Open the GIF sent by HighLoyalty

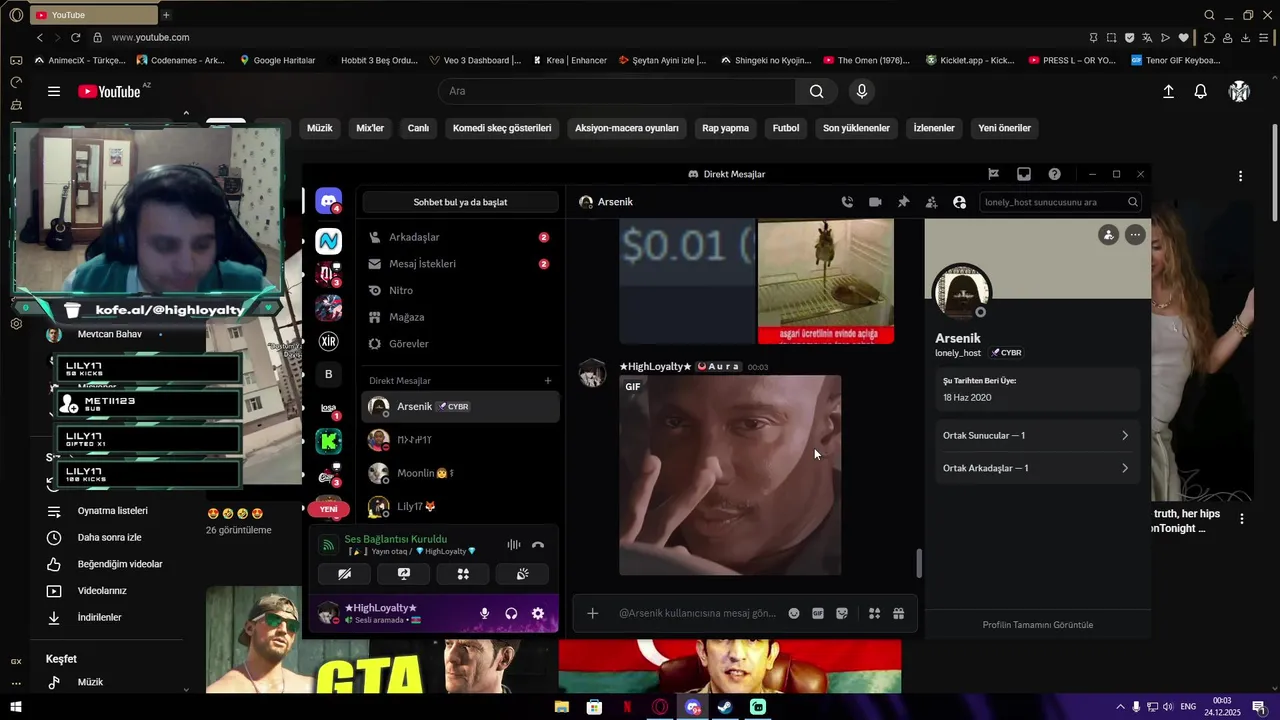[x=730, y=475]
